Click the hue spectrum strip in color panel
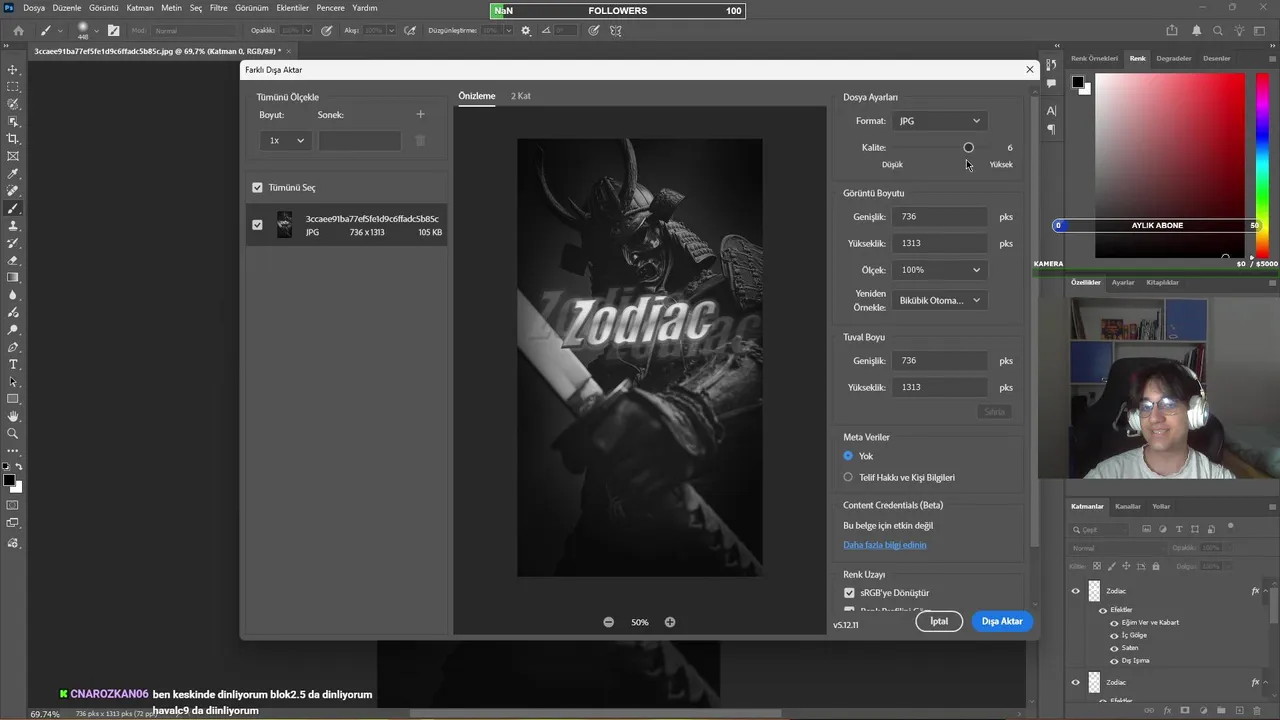1280x720 pixels. tap(1263, 167)
